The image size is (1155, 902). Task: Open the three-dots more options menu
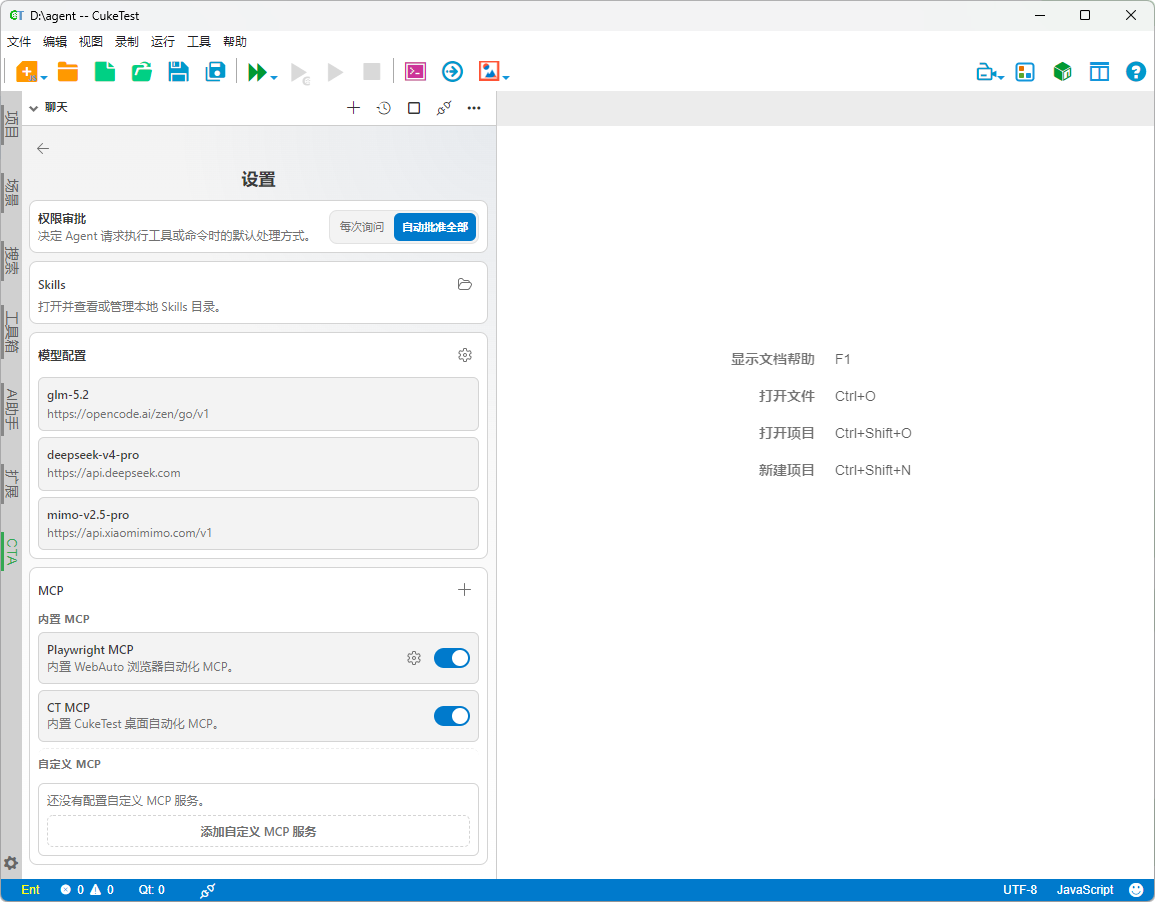point(474,108)
